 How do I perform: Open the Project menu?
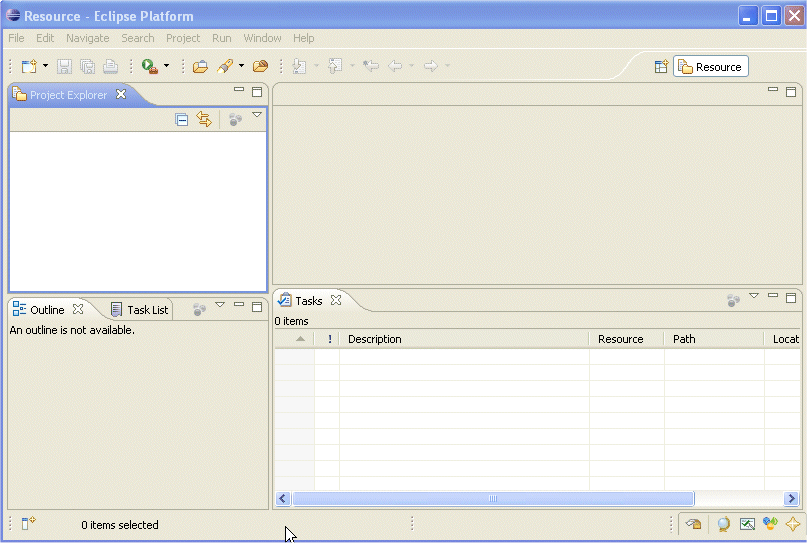[x=183, y=38]
